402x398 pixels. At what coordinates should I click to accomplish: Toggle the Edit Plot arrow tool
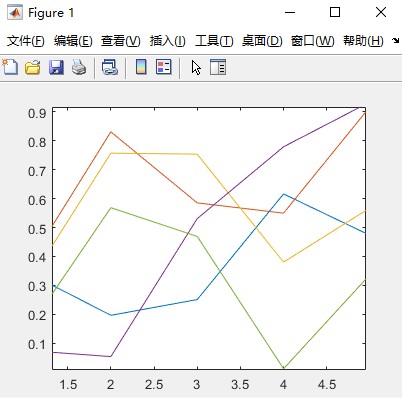pyautogui.click(x=196, y=68)
